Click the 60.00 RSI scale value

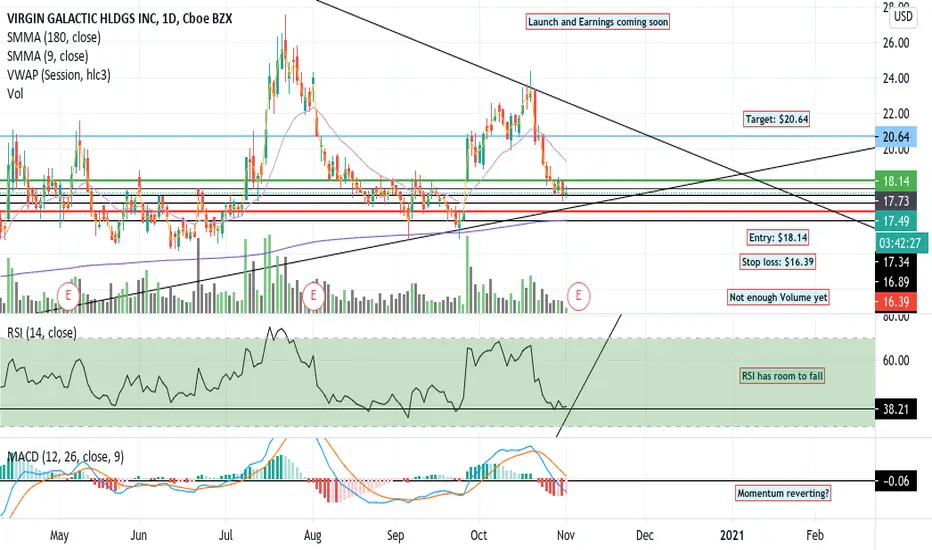(x=896, y=360)
